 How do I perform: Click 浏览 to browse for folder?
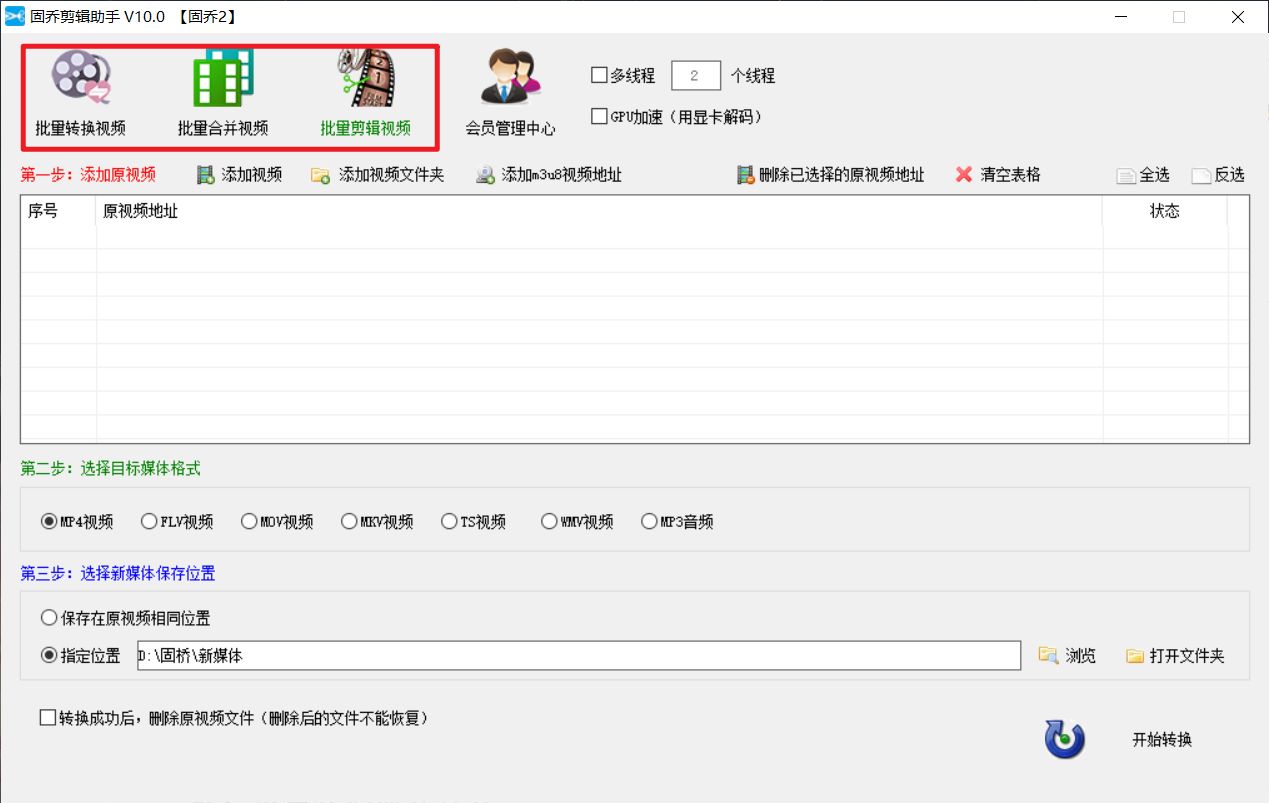[1067, 656]
